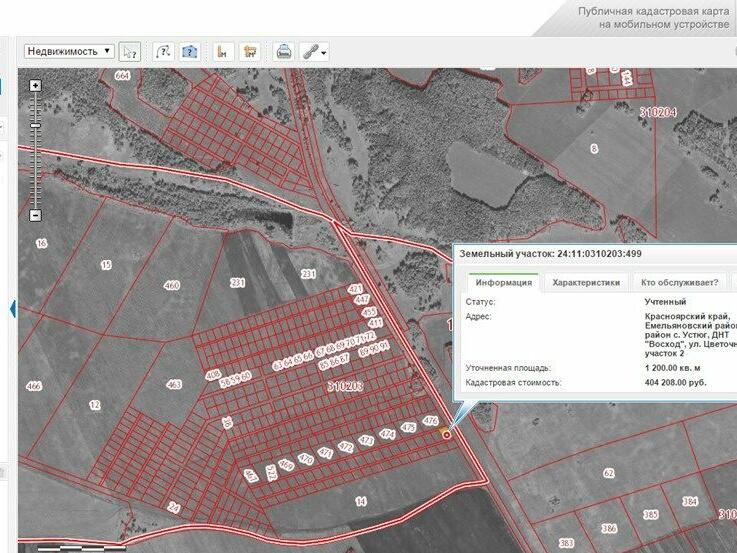The image size is (737, 553).
Task: Click the cadastral value 404 208.00 руб.
Action: coord(675,382)
